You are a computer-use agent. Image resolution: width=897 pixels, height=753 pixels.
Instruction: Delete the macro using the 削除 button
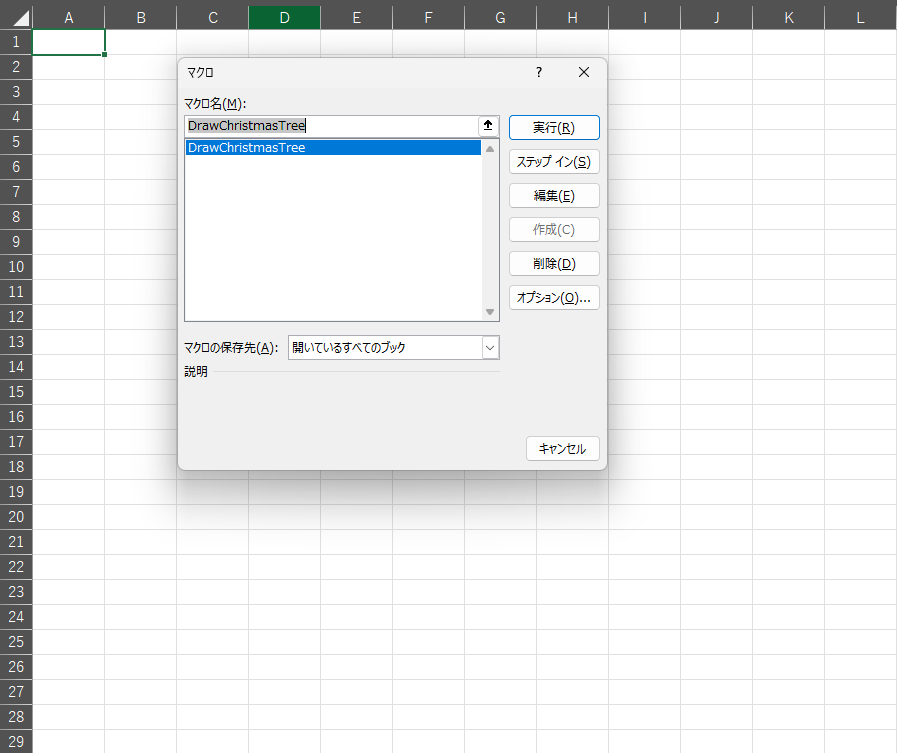tap(554, 263)
